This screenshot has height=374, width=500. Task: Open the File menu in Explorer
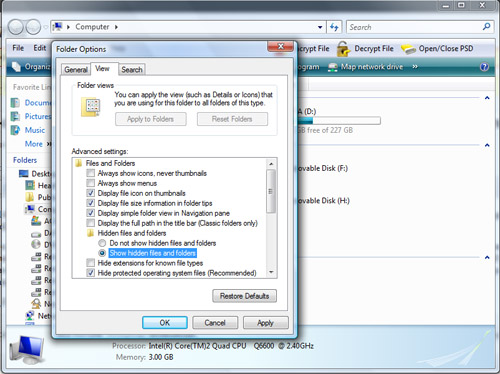click(x=18, y=48)
